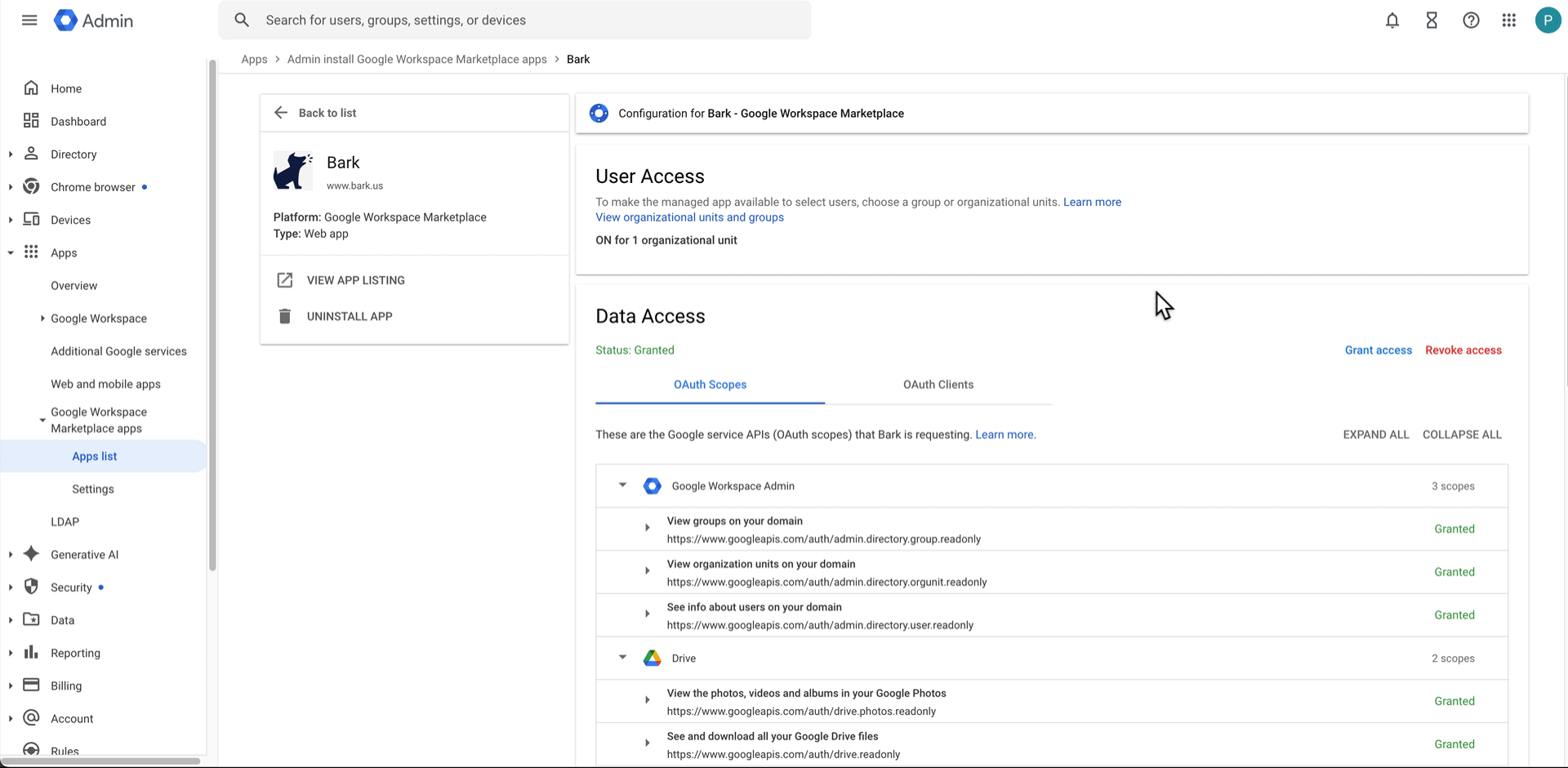Click the Directory person icon
The image size is (1568, 768).
point(31,154)
